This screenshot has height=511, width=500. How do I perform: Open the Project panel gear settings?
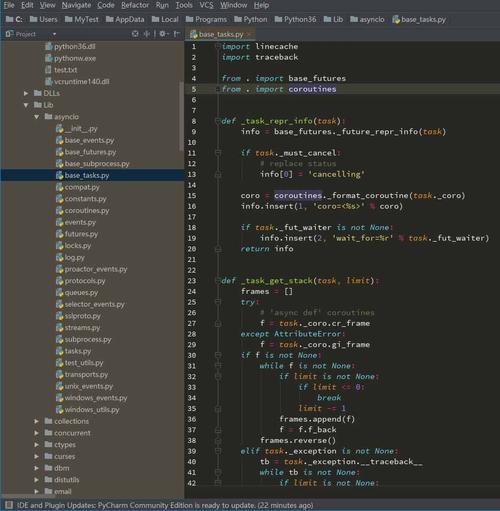(x=163, y=34)
